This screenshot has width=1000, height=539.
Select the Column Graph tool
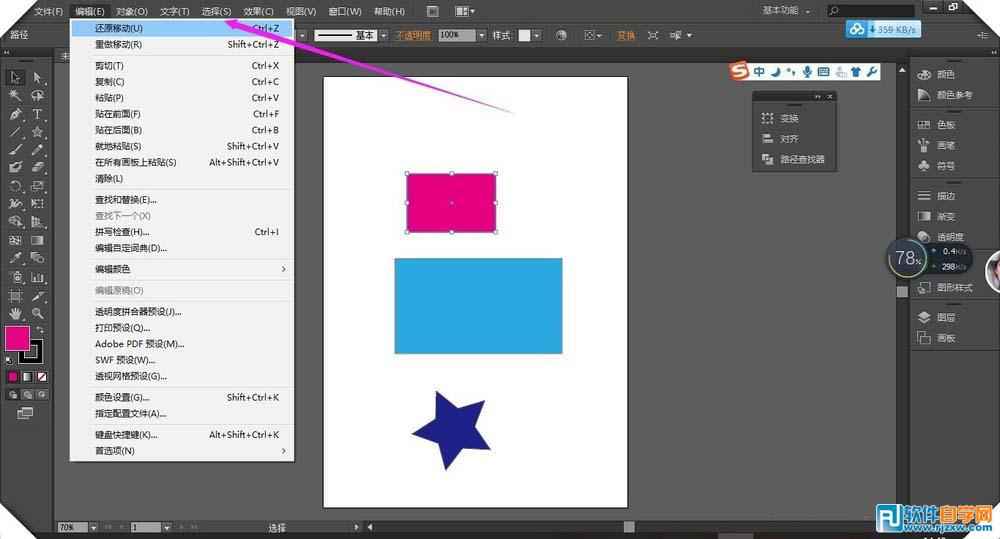point(38,277)
